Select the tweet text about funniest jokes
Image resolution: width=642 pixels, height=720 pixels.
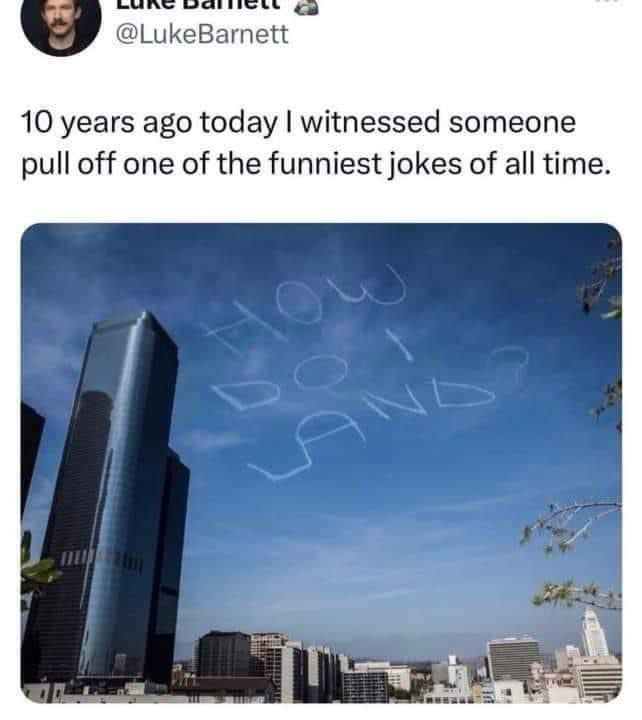pos(316,143)
